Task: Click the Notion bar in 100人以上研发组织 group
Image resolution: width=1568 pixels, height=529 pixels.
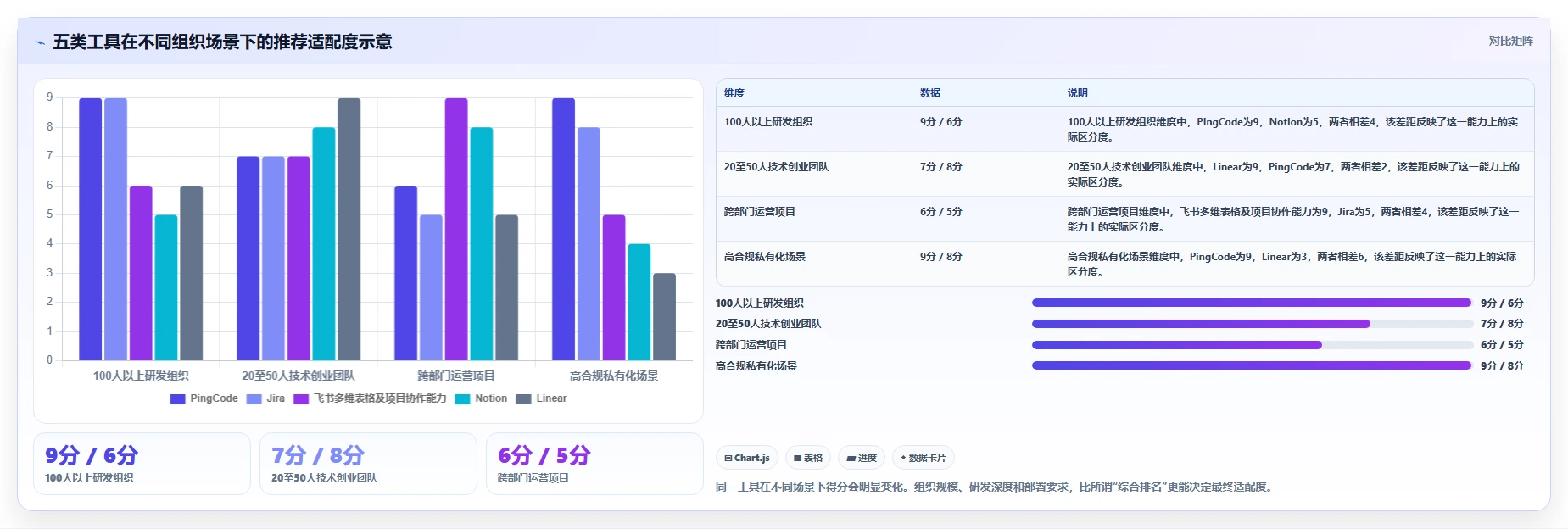Action: point(166,287)
